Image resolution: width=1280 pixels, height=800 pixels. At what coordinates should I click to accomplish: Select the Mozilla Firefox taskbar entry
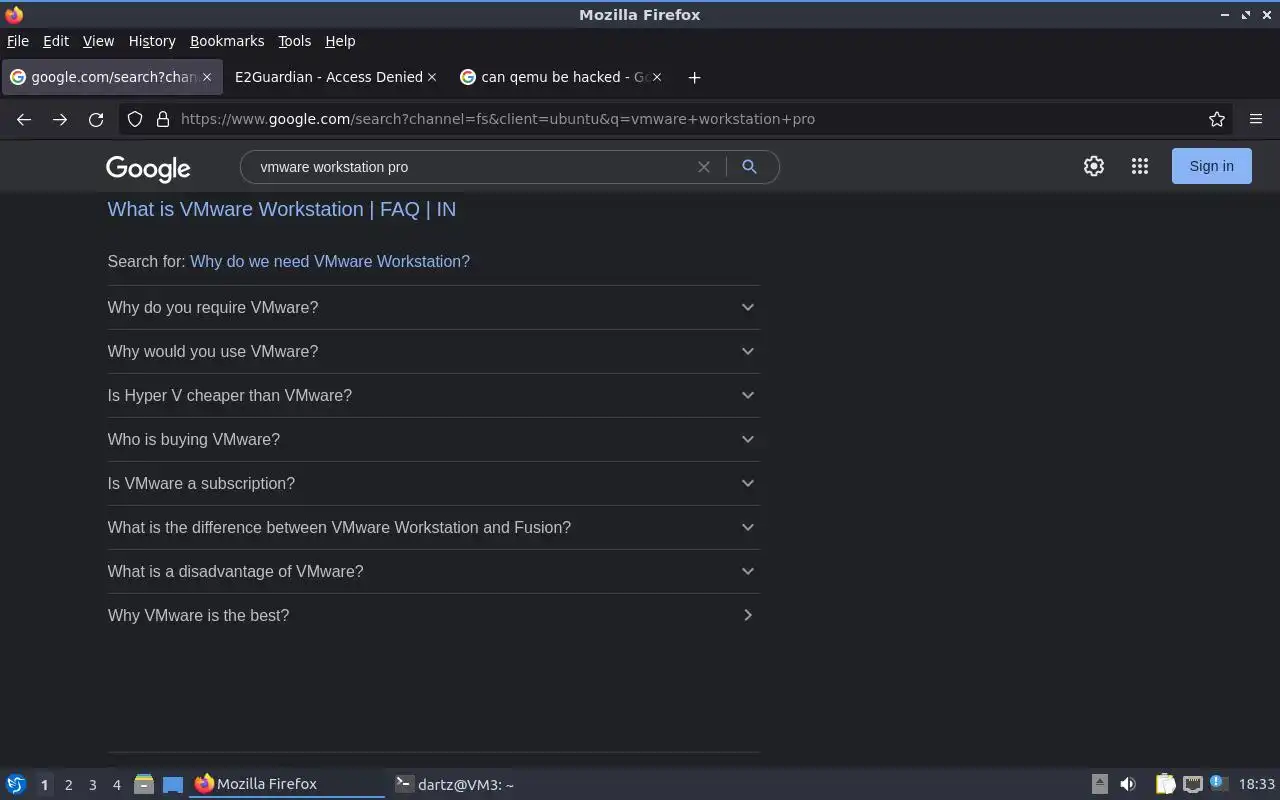pos(287,784)
